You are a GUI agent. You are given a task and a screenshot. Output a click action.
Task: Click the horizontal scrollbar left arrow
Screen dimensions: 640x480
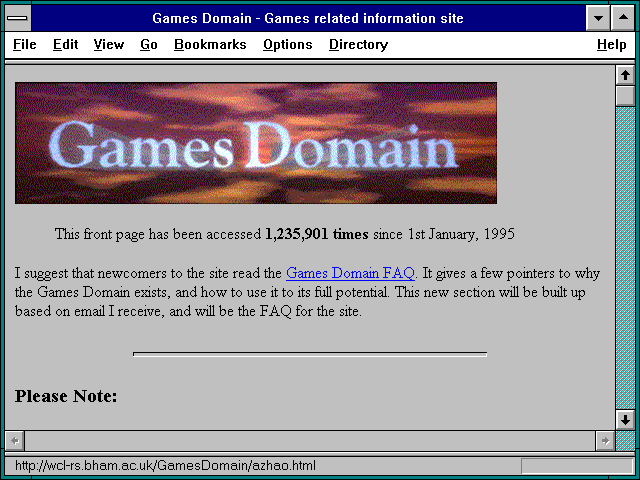15,441
